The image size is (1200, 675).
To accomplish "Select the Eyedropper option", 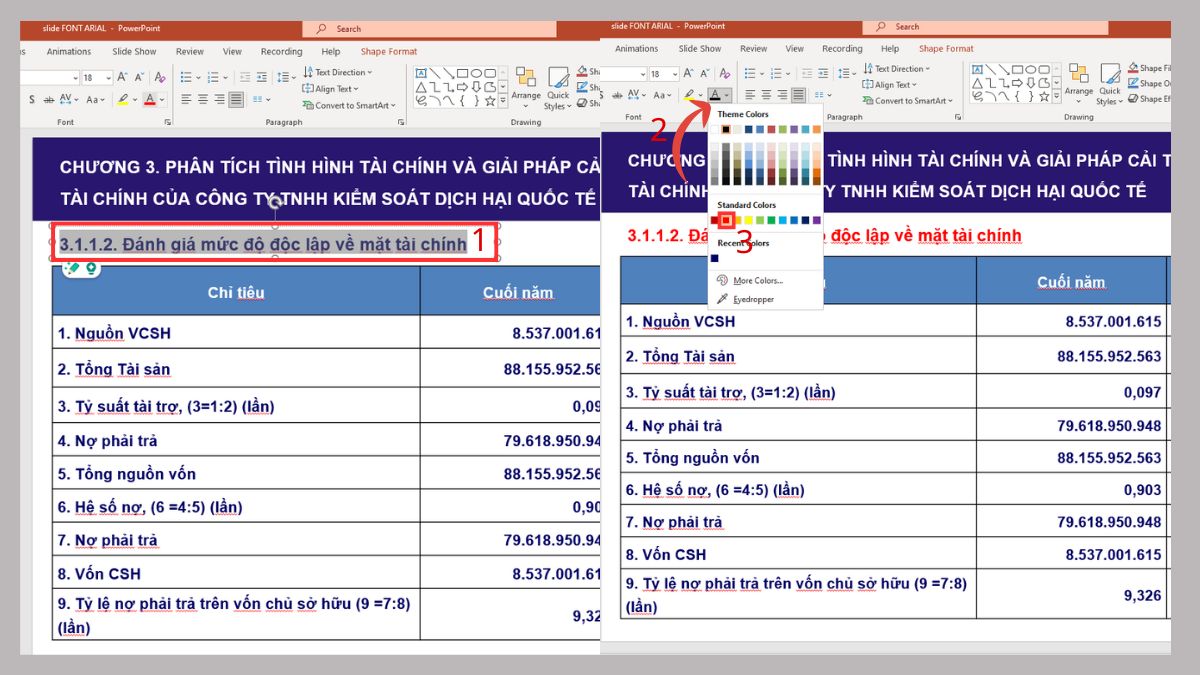I will (x=752, y=298).
